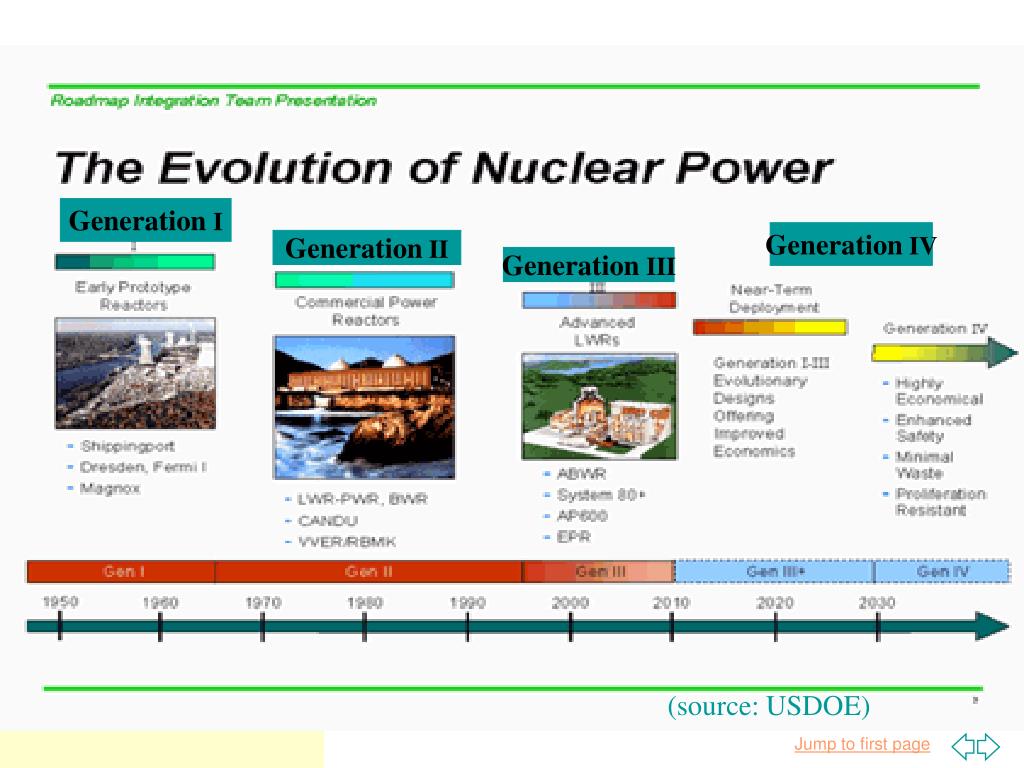Click 'Early Prototype Reactors' caption
The width and height of the screenshot is (1024, 768).
pos(133,296)
